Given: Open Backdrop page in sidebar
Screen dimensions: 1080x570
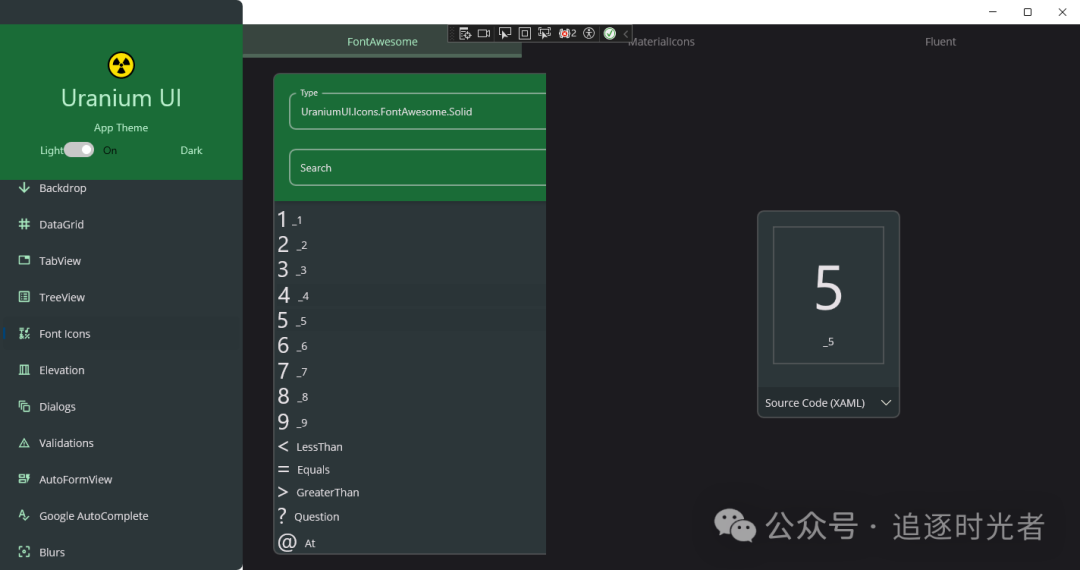Looking at the screenshot, I should 121,188.
